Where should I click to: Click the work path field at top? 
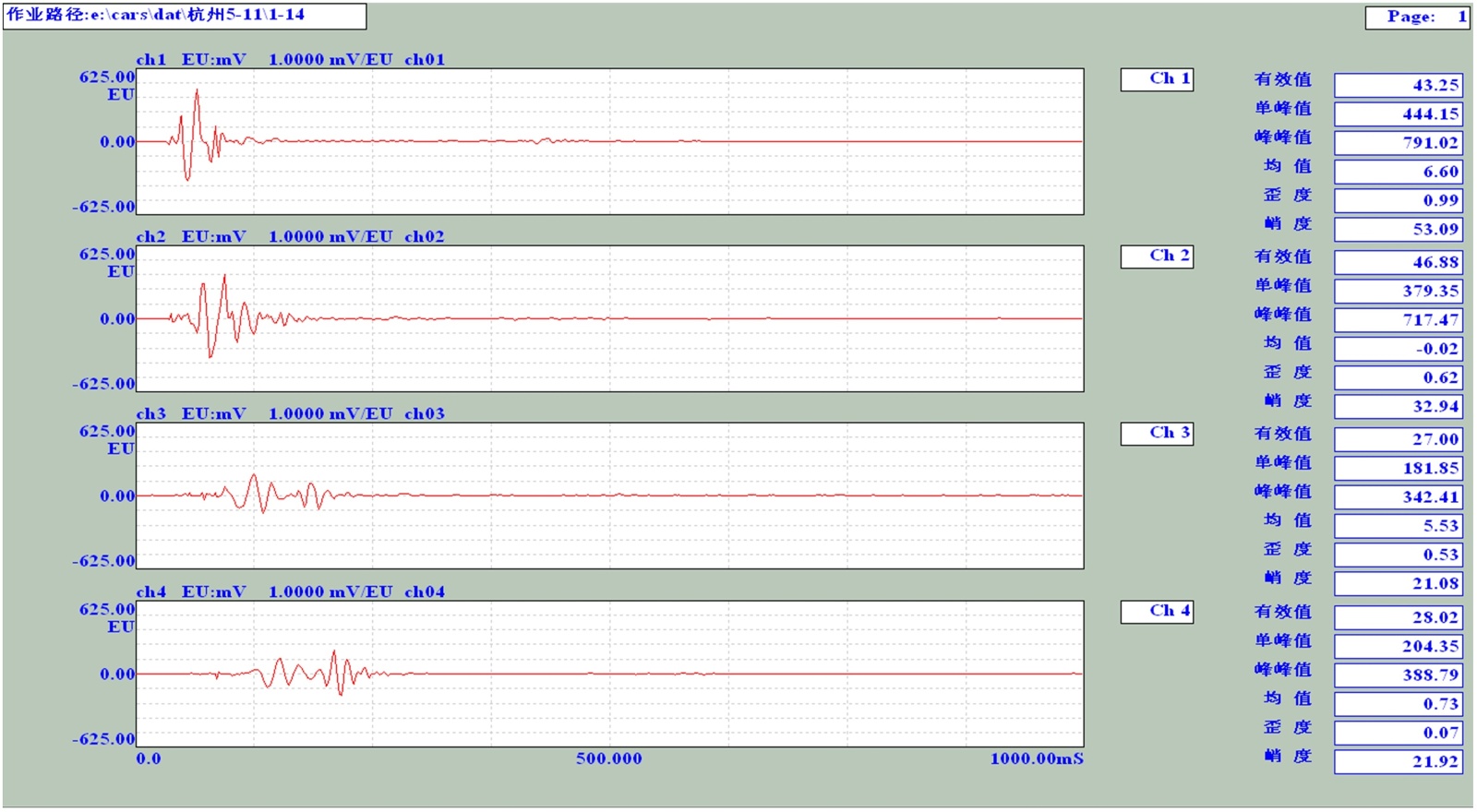(x=185, y=16)
